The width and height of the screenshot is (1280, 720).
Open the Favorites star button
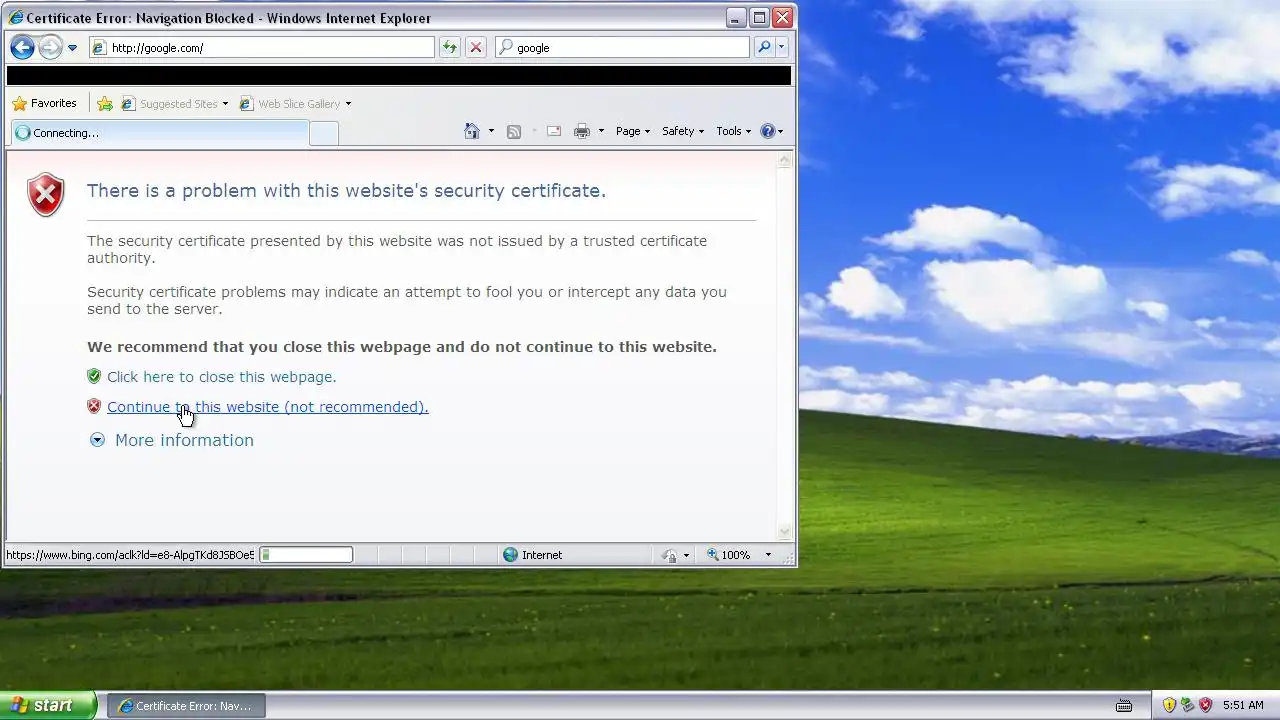coord(44,103)
